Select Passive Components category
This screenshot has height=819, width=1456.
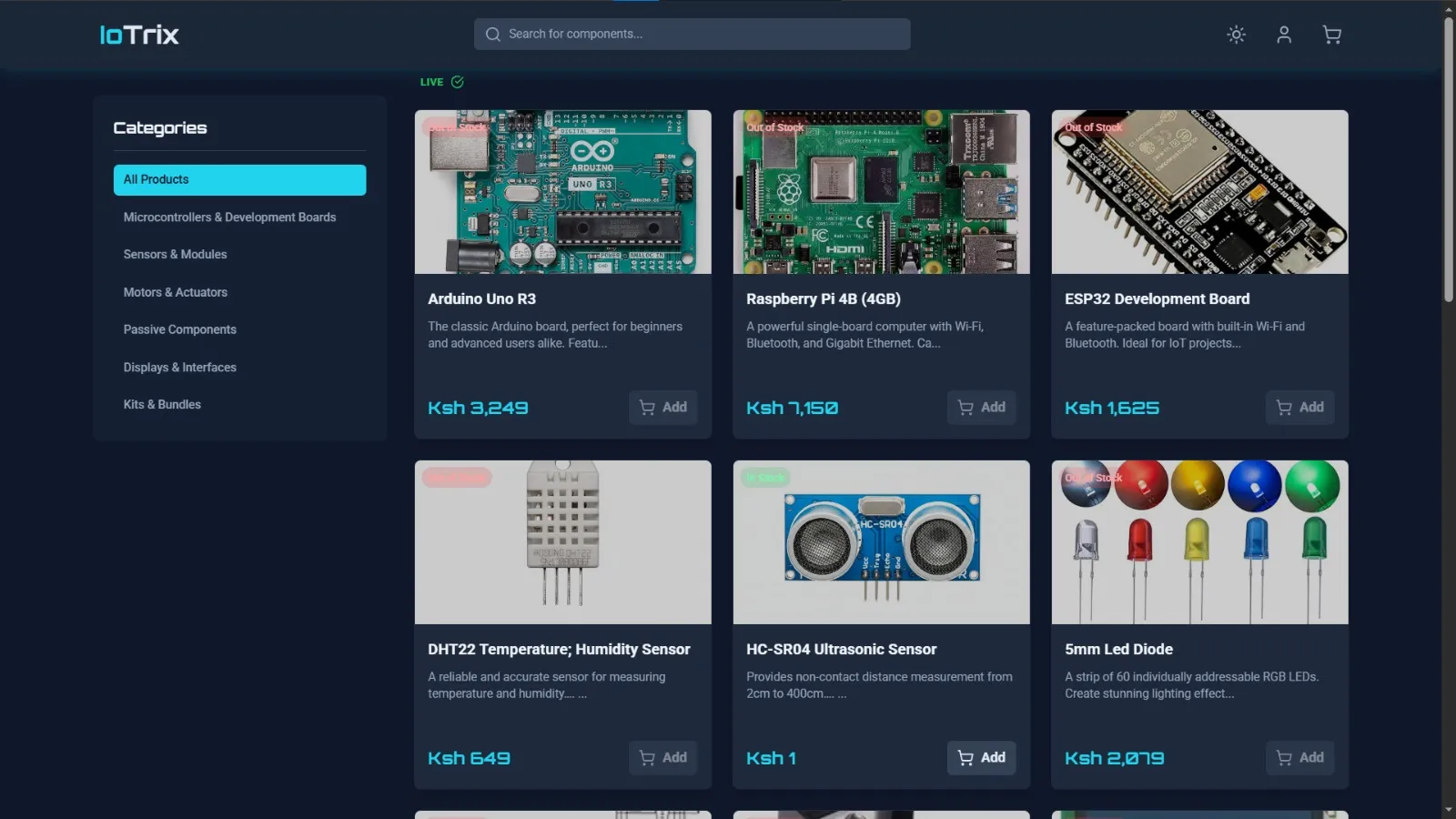click(240, 329)
